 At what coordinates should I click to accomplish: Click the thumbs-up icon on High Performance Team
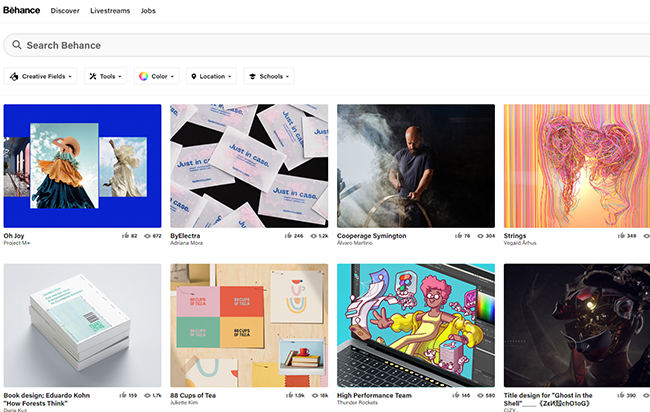pos(456,395)
